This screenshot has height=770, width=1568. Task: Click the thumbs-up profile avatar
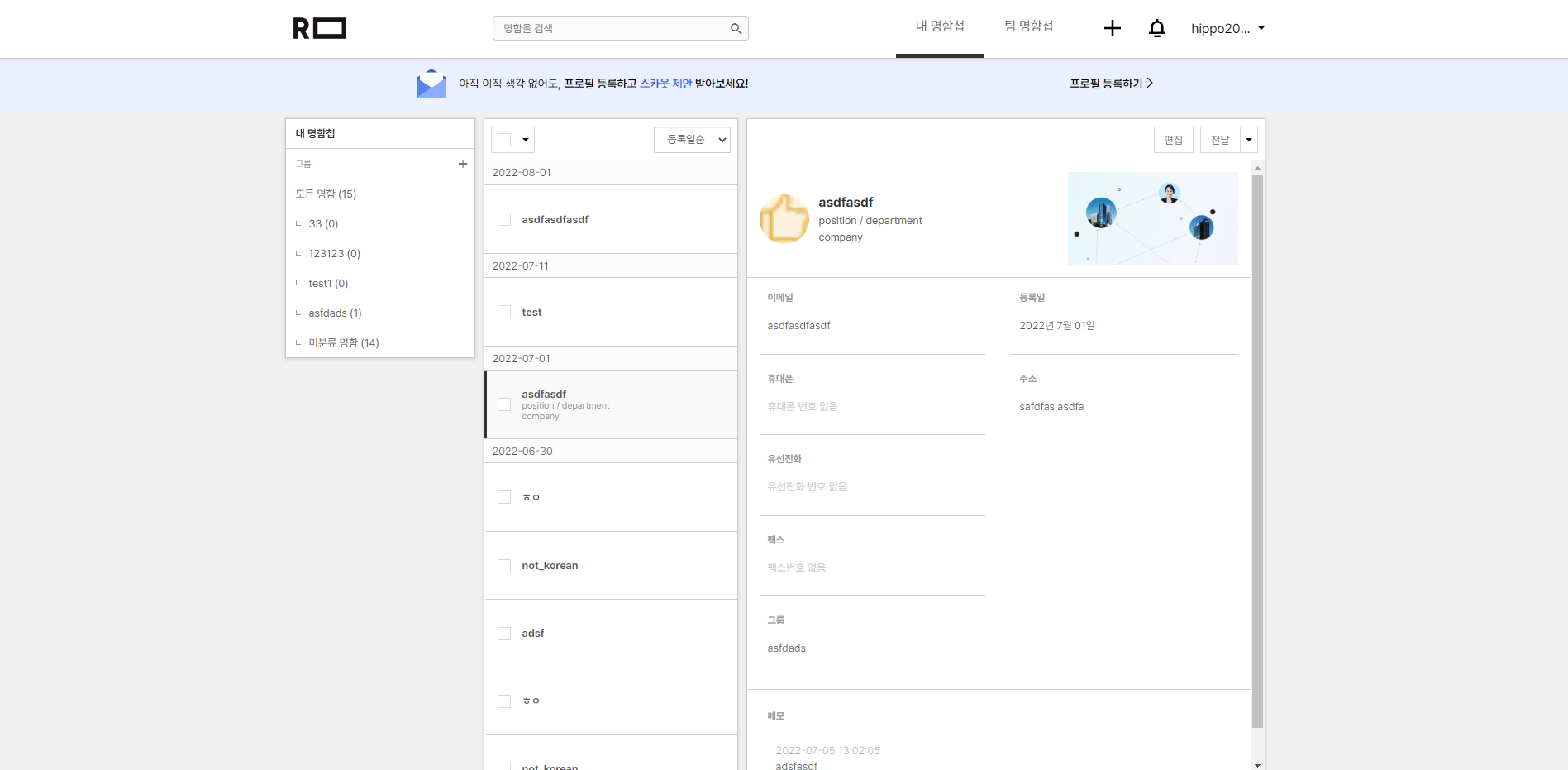[x=784, y=219]
